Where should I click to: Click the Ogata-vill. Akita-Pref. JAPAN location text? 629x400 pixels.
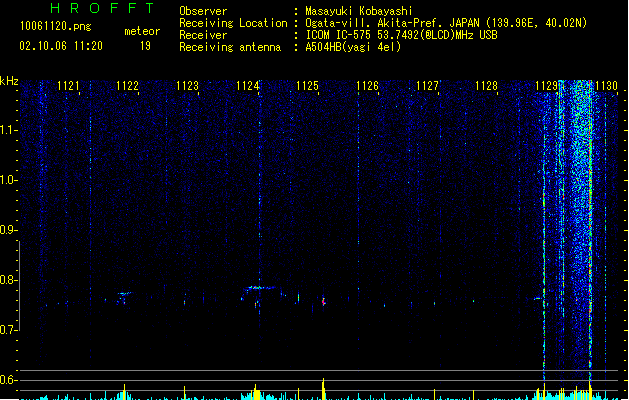(x=446, y=23)
